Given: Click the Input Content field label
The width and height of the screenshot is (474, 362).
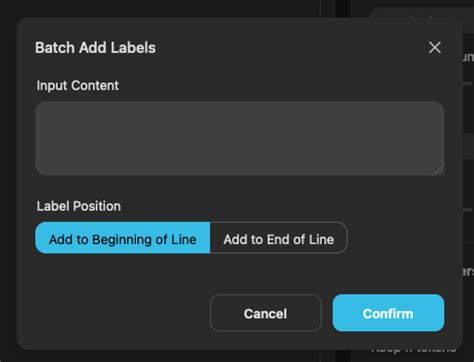Looking at the screenshot, I should point(78,86).
